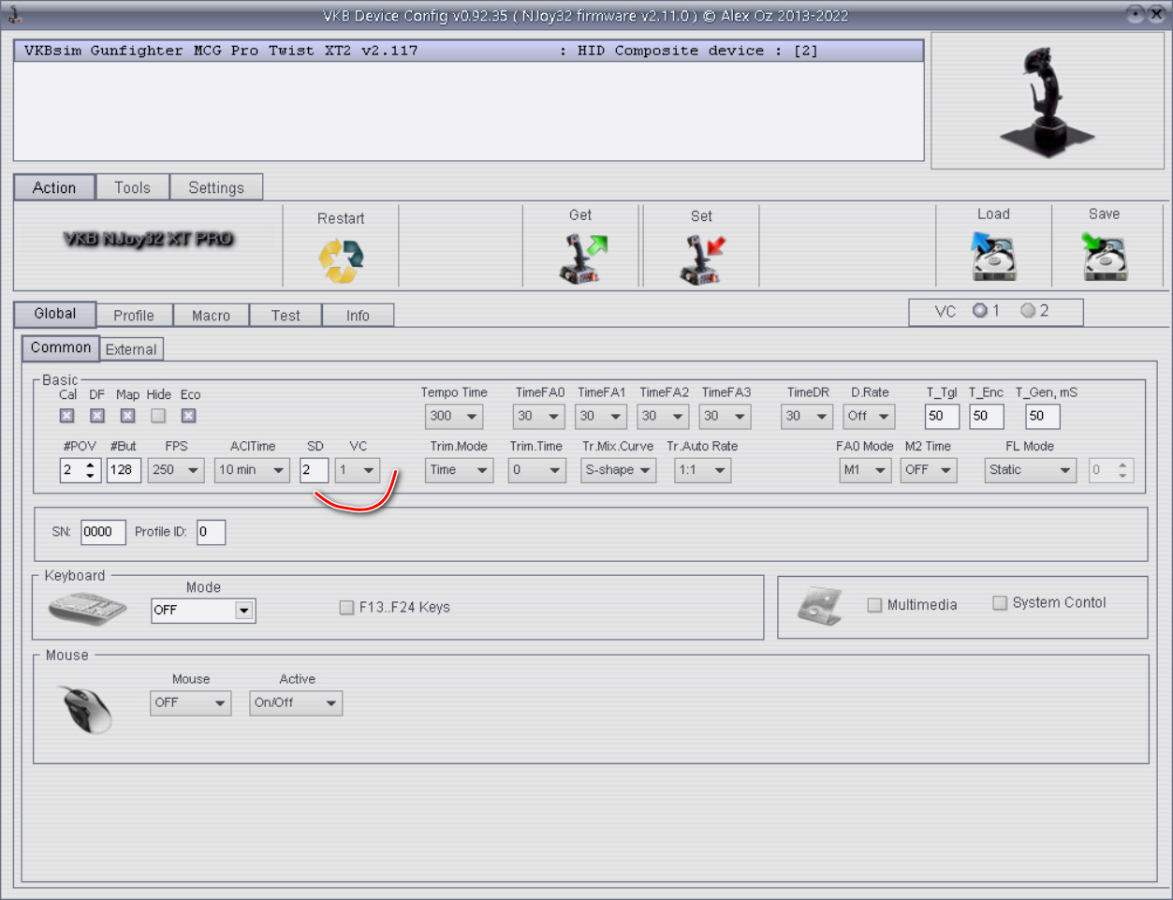Switch to the Global tab
The image size is (1173, 900).
click(x=55, y=314)
